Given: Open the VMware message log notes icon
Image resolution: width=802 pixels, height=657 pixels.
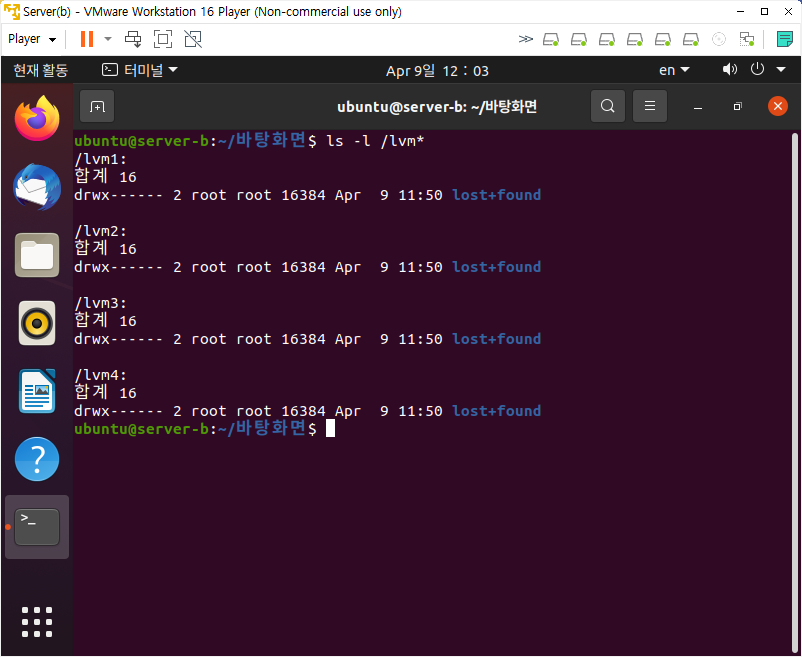Looking at the screenshot, I should point(785,39).
